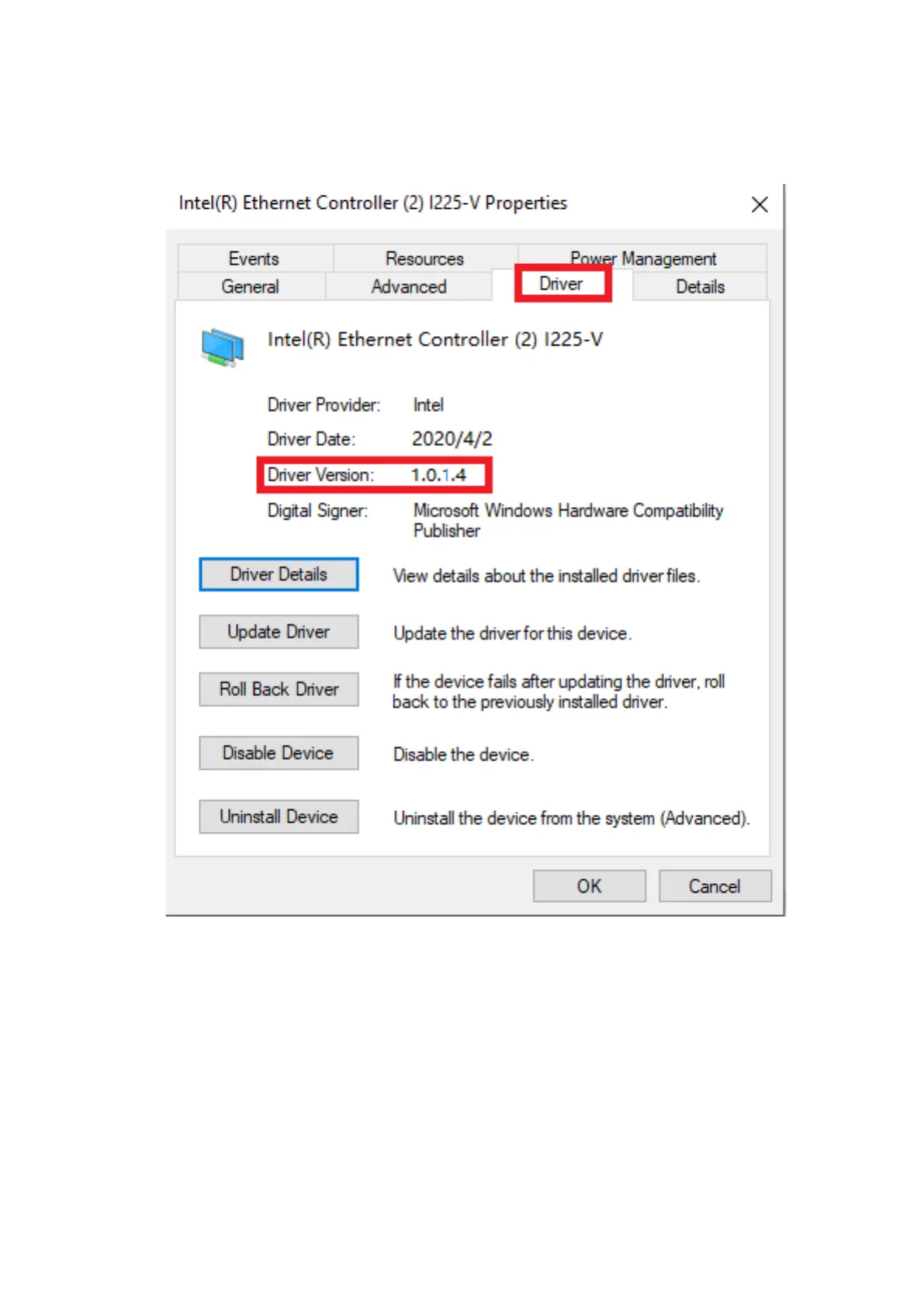Confirm with the OK button
The height and width of the screenshot is (1307, 924).
(590, 886)
